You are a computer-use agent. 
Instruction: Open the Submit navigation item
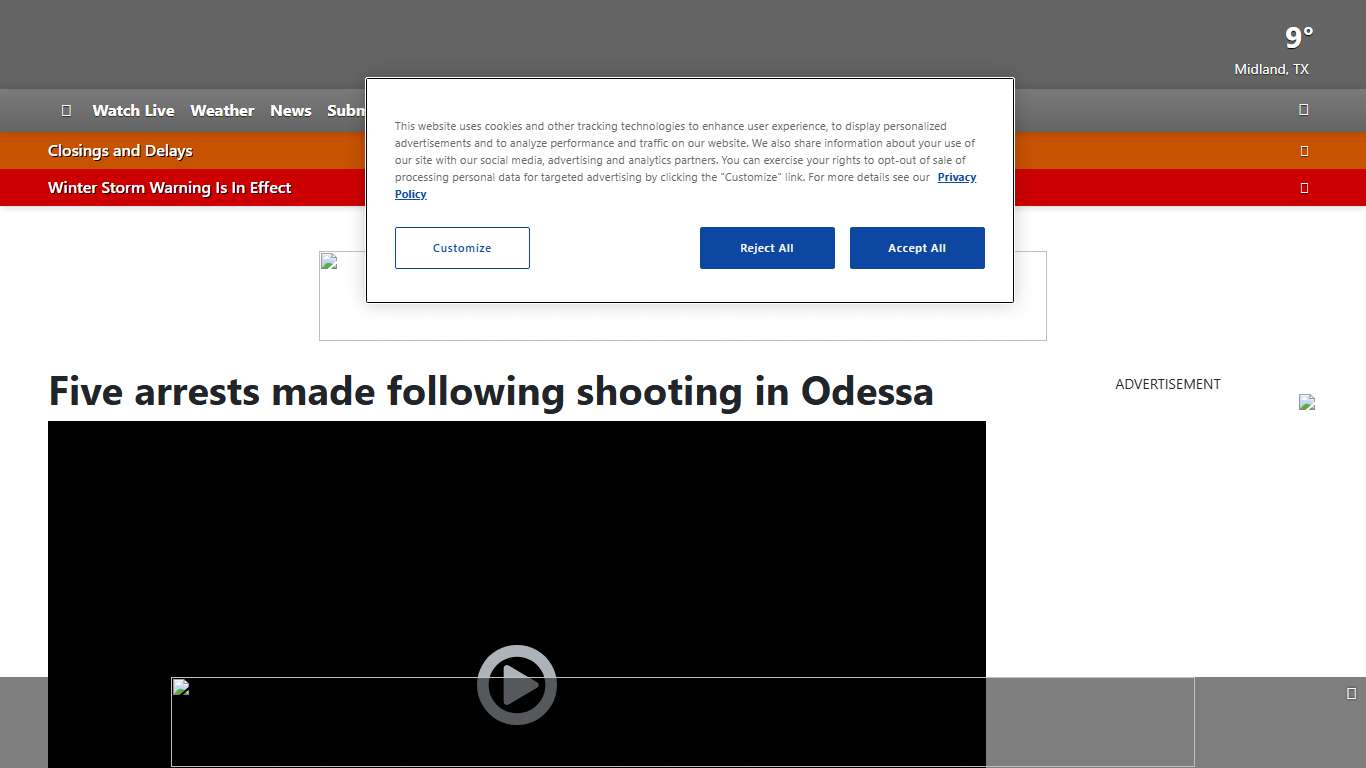(348, 110)
